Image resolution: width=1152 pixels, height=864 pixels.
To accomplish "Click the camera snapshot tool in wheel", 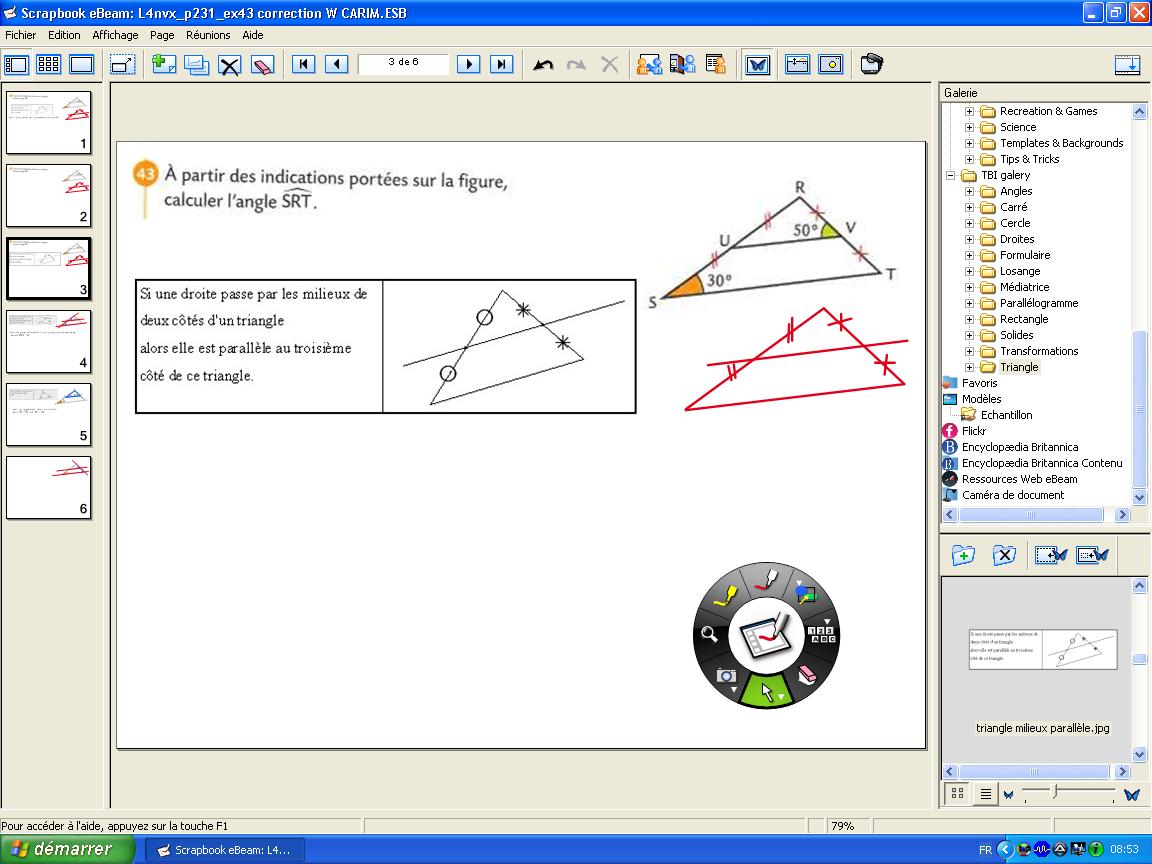I will point(727,675).
